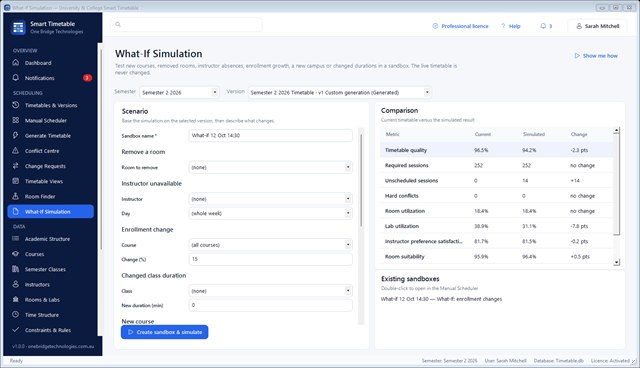
Task: Click the red notifications count badge
Action: 87,78
